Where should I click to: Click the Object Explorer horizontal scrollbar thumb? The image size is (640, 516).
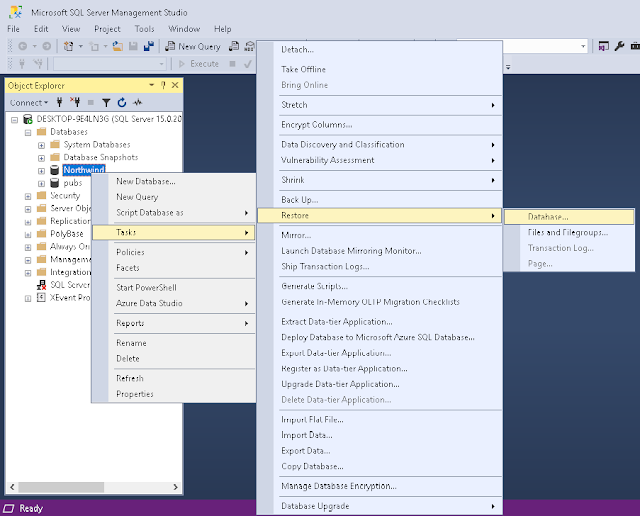click(x=61, y=487)
